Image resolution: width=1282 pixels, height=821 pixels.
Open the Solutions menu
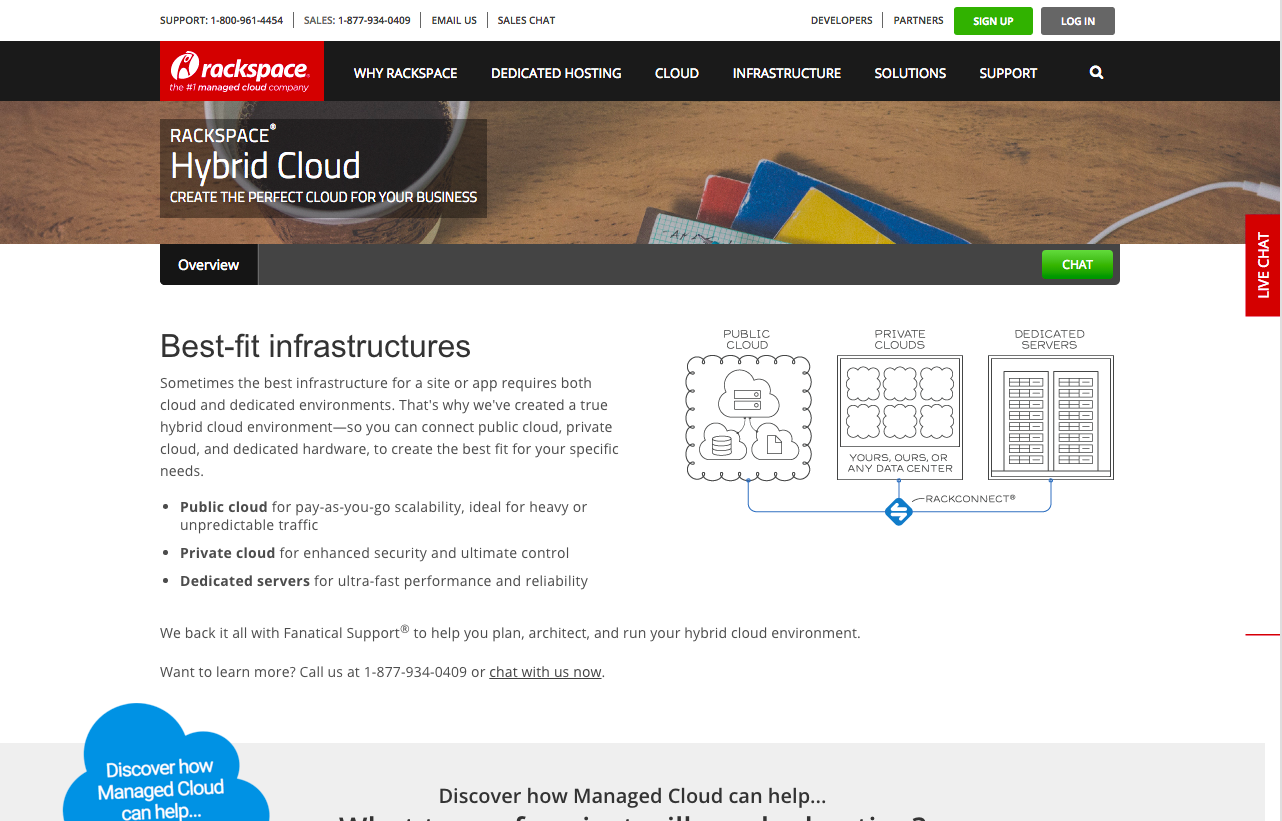910,73
